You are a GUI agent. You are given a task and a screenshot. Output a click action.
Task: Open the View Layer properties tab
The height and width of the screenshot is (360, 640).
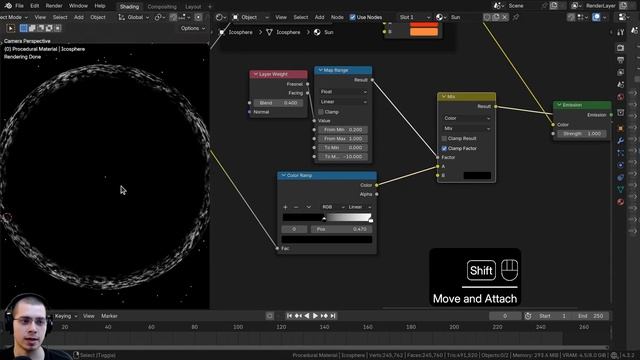point(620,72)
